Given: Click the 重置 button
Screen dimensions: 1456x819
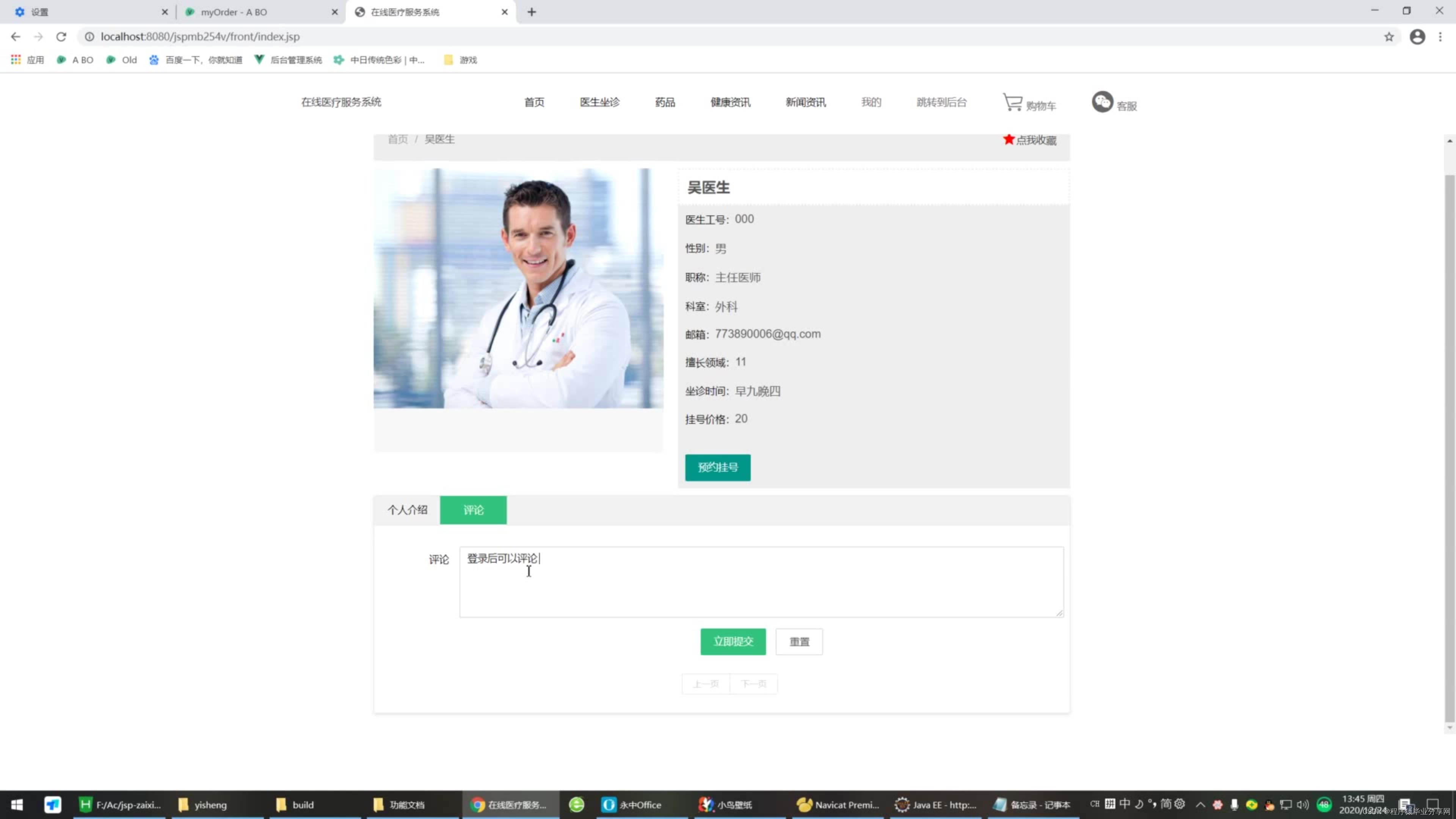Looking at the screenshot, I should [799, 642].
